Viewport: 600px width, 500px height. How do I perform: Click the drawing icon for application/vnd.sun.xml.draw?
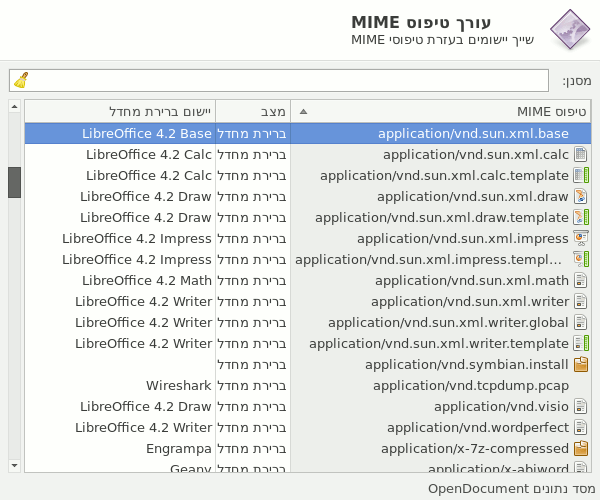580,197
